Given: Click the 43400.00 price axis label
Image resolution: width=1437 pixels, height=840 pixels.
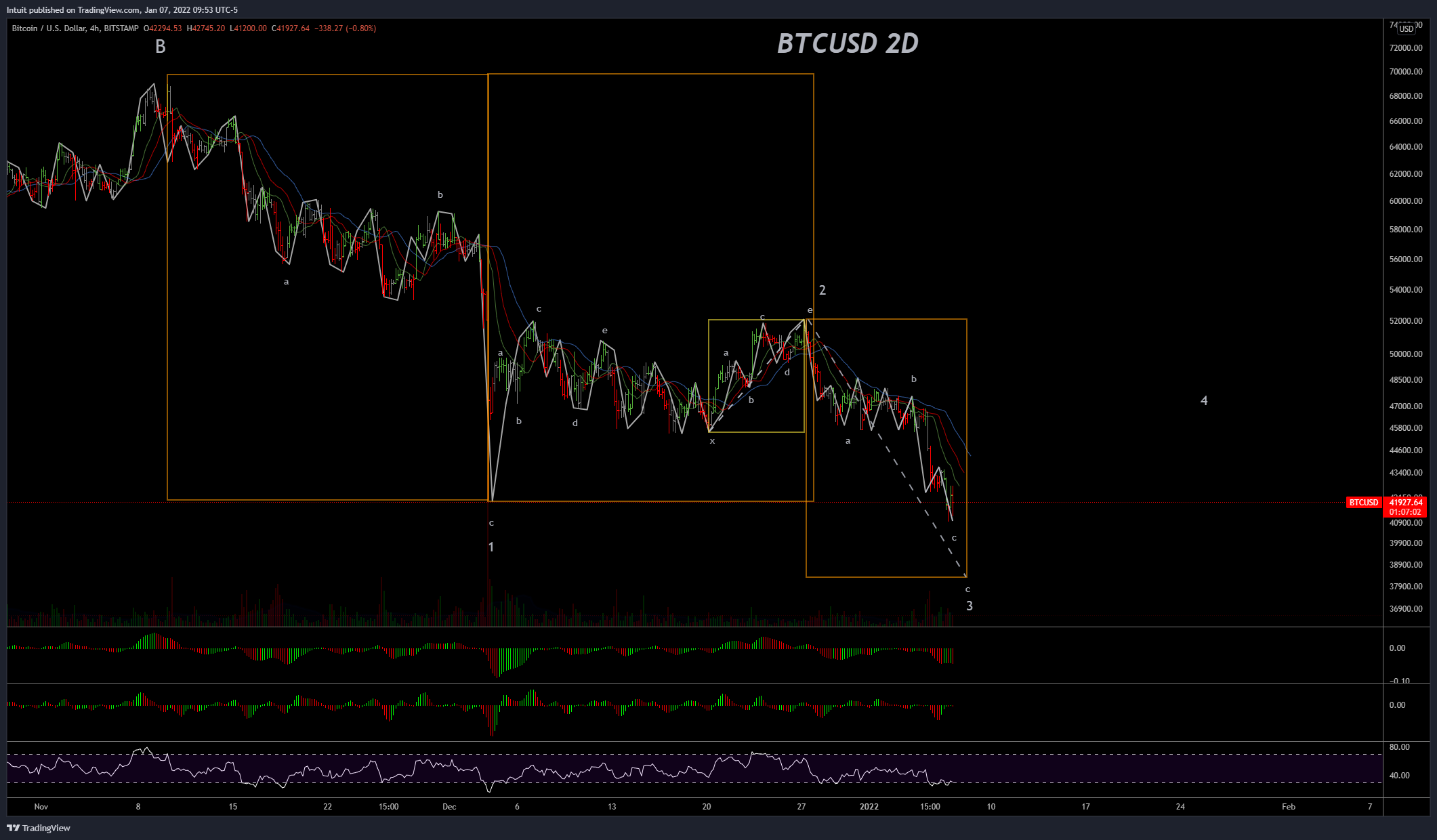Looking at the screenshot, I should [1406, 473].
